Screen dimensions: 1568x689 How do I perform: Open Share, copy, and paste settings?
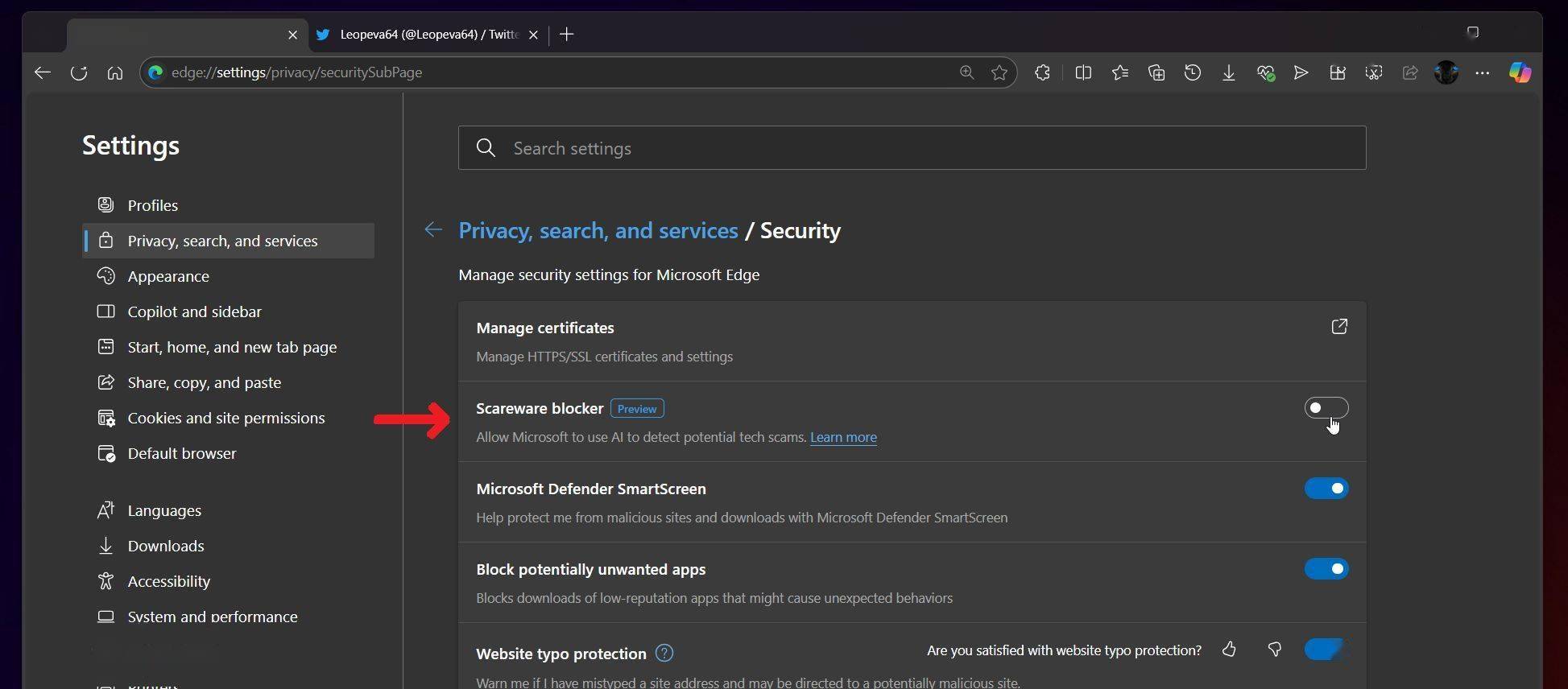point(229,382)
